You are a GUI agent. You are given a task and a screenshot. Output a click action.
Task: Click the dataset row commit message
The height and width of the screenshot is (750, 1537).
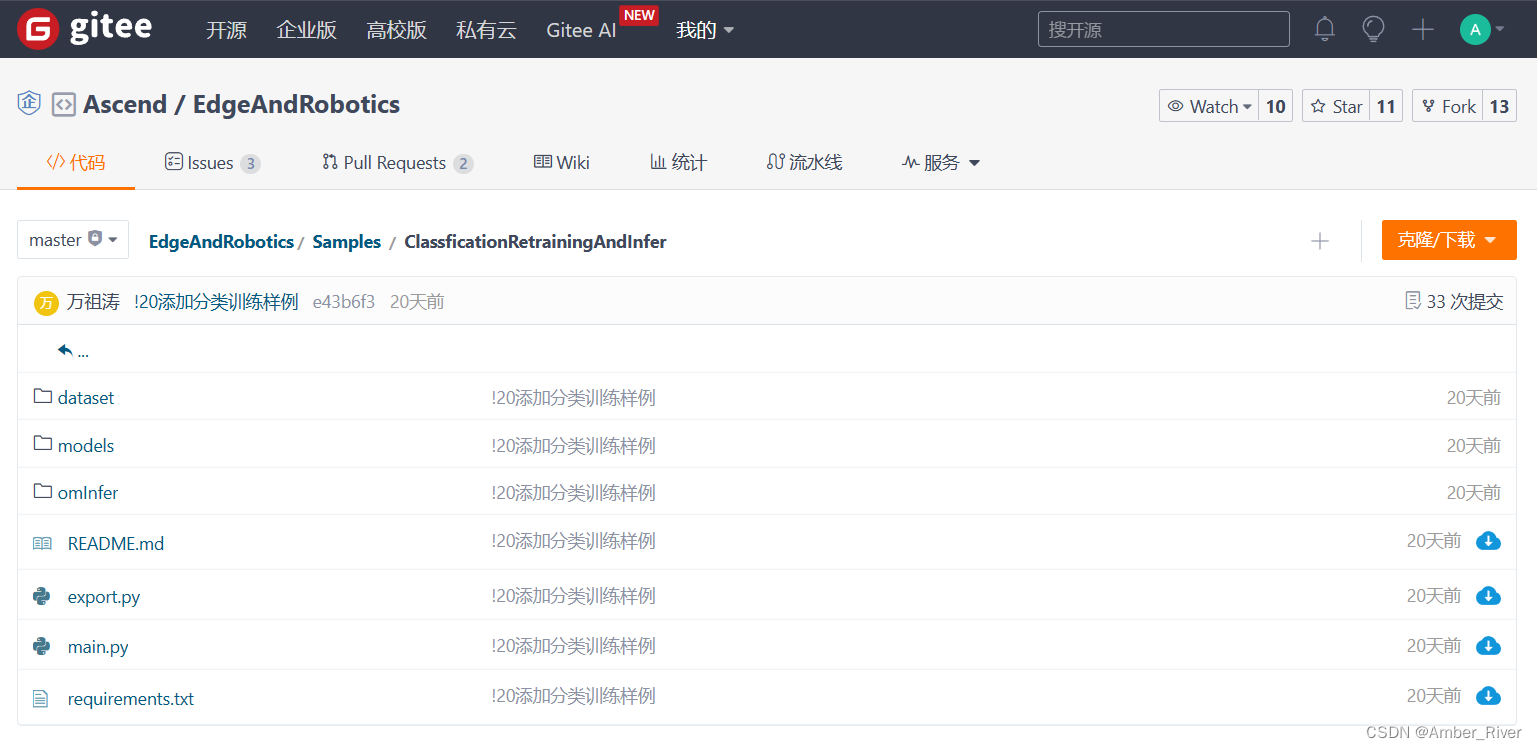click(573, 397)
